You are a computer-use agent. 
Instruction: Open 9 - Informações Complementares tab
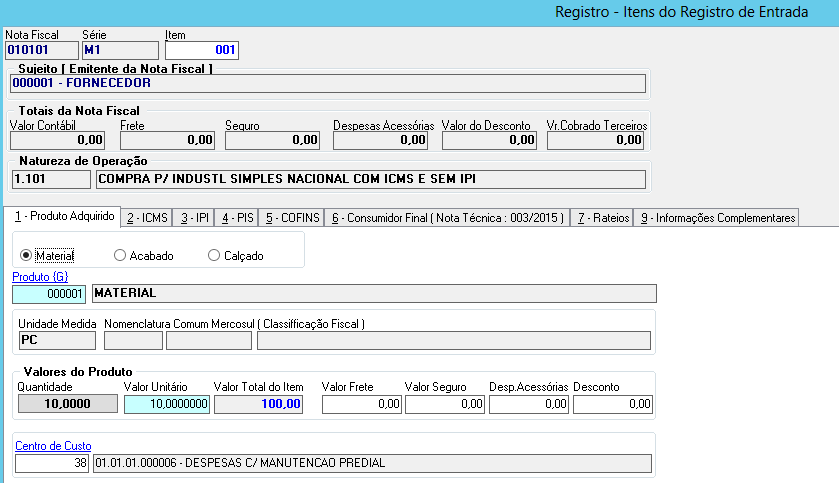point(717,218)
